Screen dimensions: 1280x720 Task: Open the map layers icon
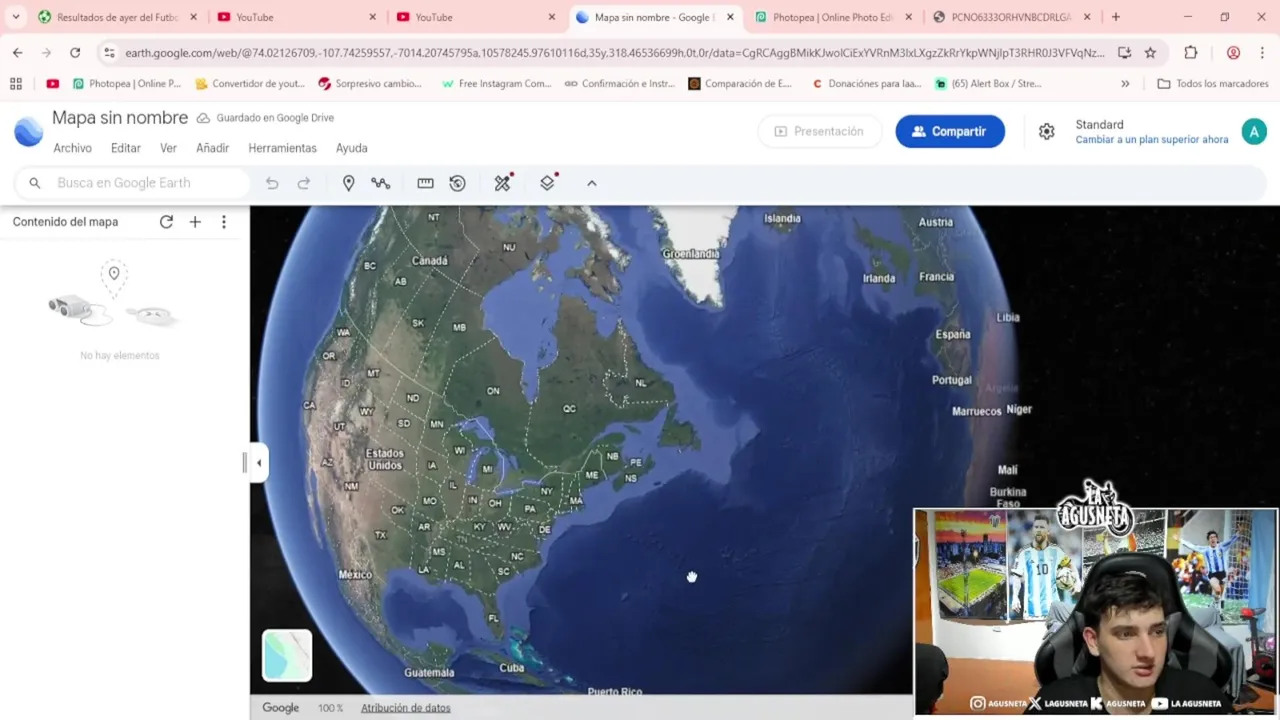point(548,183)
